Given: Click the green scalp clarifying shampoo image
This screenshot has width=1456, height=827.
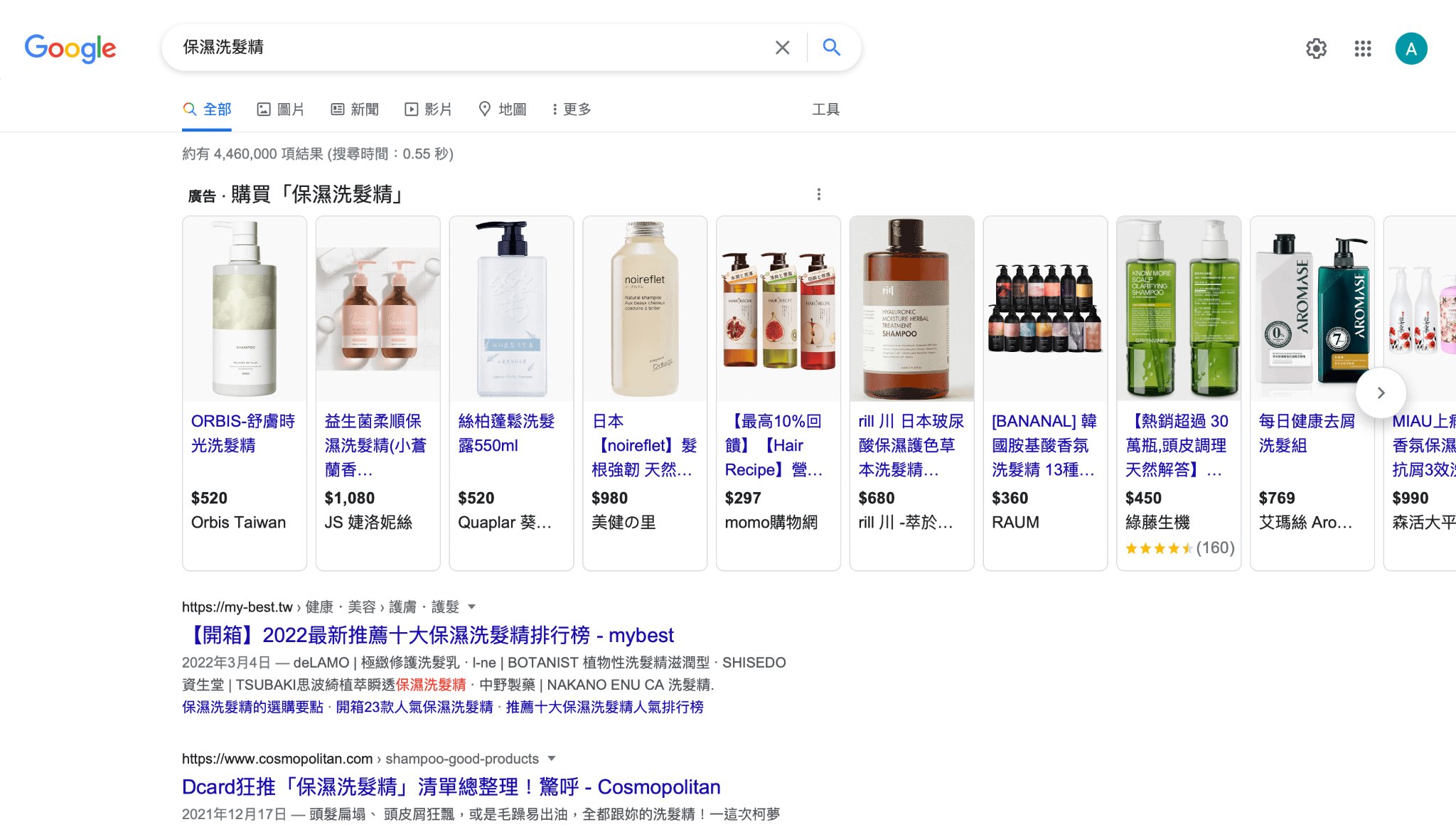Looking at the screenshot, I should coord(1179,309).
